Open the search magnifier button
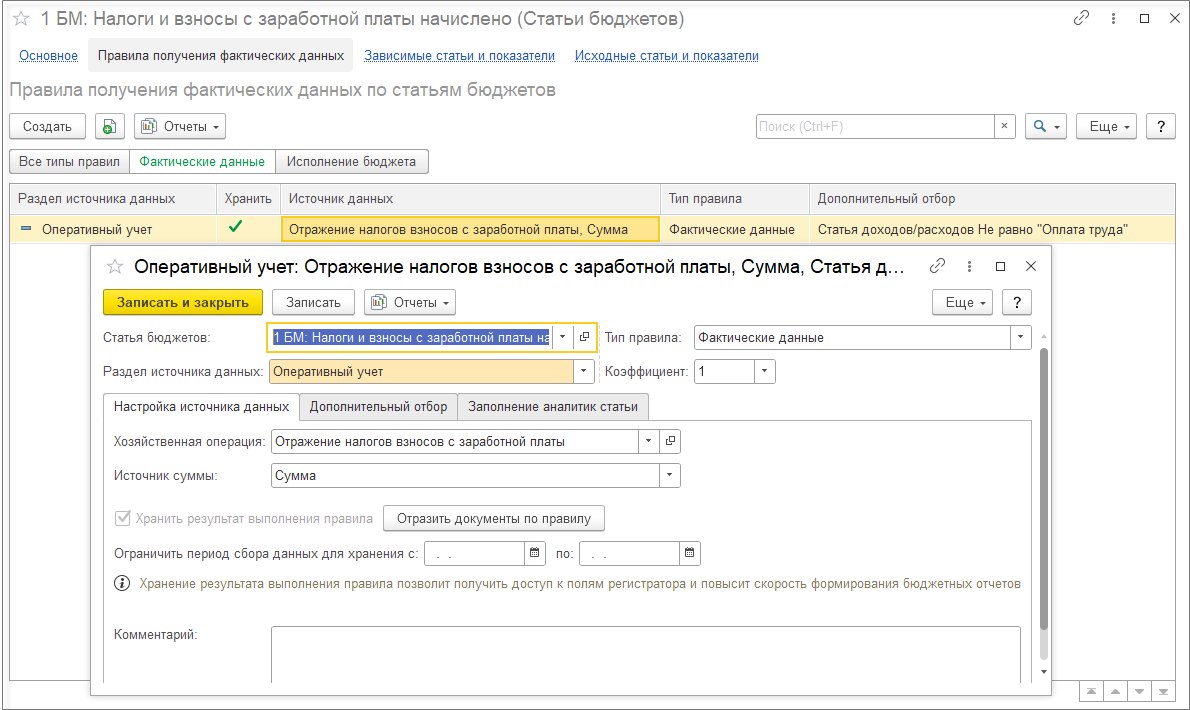The height and width of the screenshot is (710, 1190). [1045, 127]
